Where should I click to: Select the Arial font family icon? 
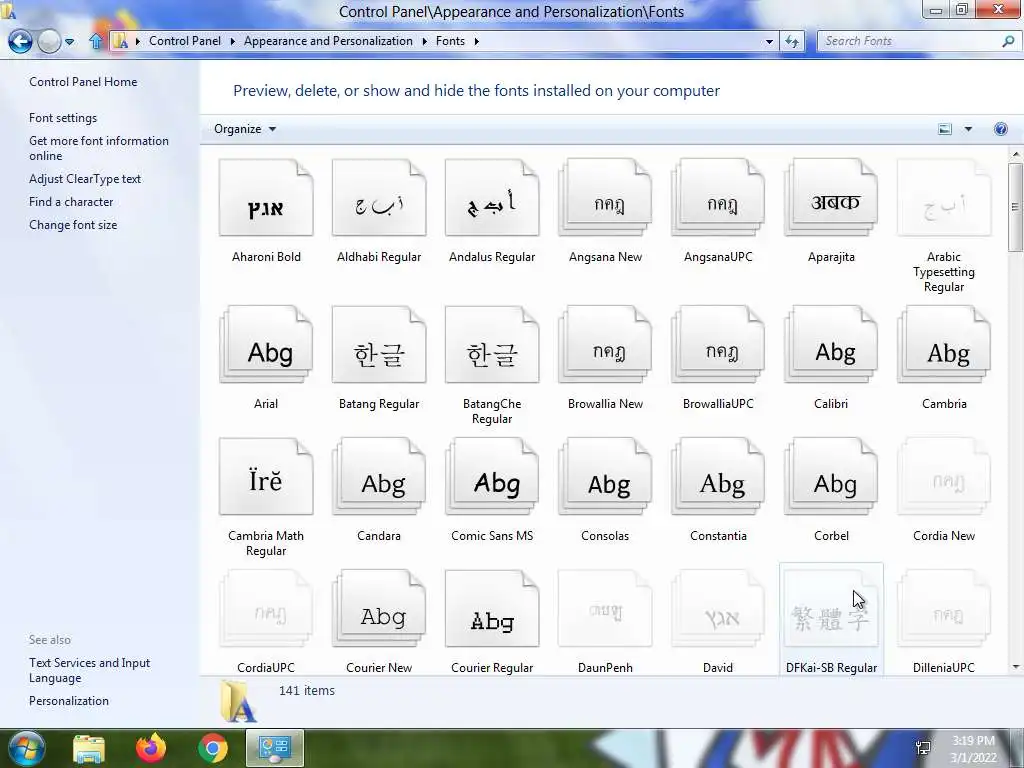(x=266, y=345)
